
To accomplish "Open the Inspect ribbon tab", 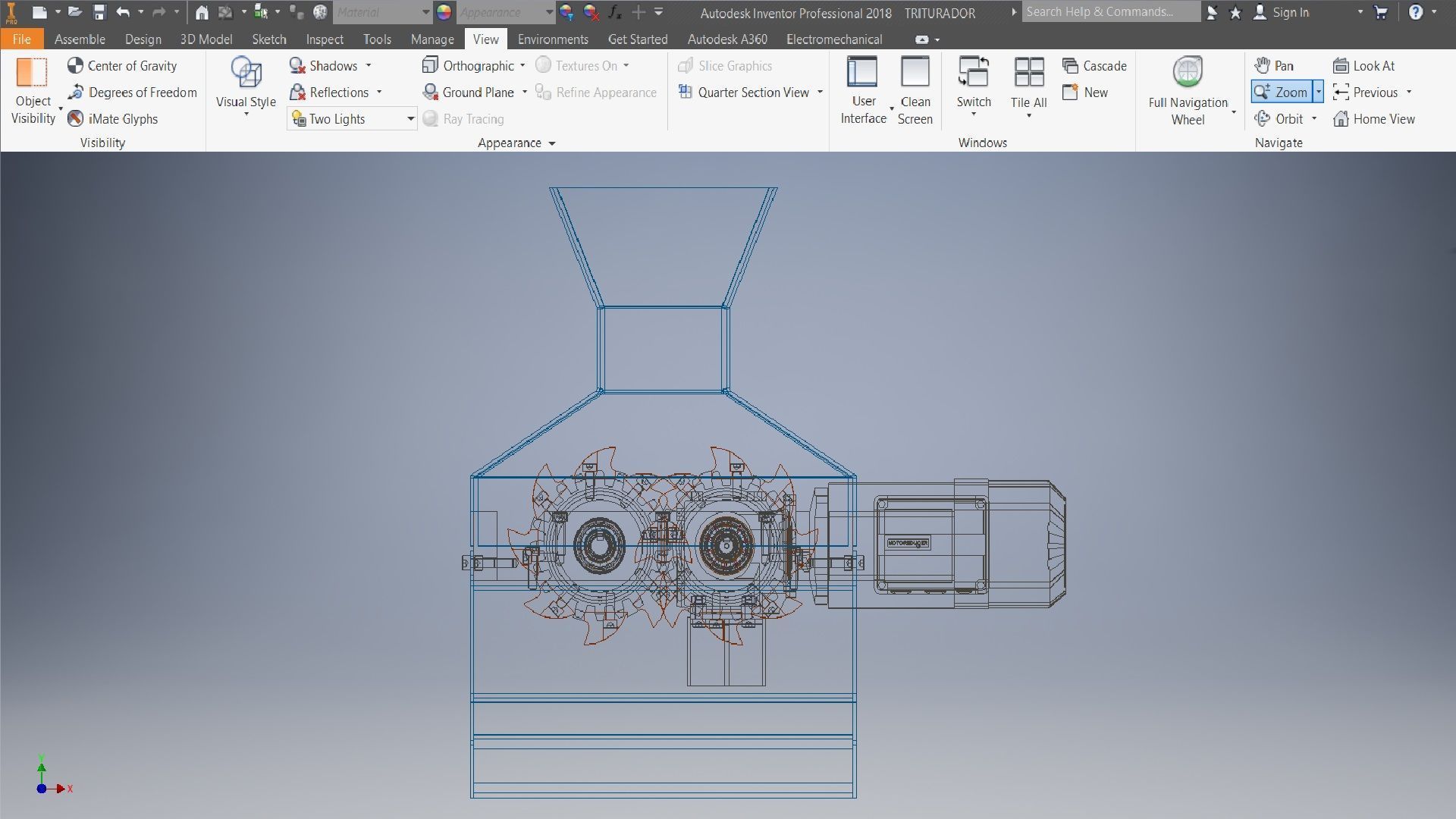I will click(324, 39).
